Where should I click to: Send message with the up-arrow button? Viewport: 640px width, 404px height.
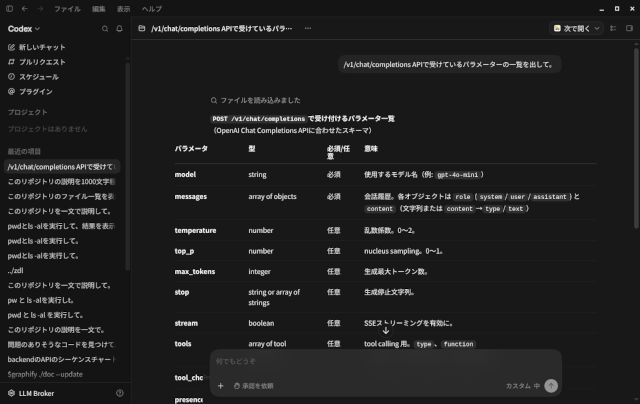click(551, 386)
